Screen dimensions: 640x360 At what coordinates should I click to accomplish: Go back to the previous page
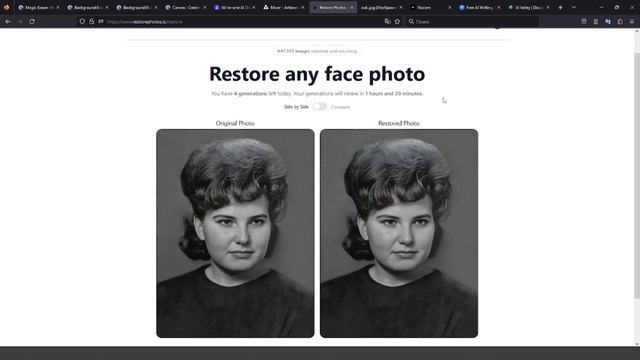pos(8,21)
